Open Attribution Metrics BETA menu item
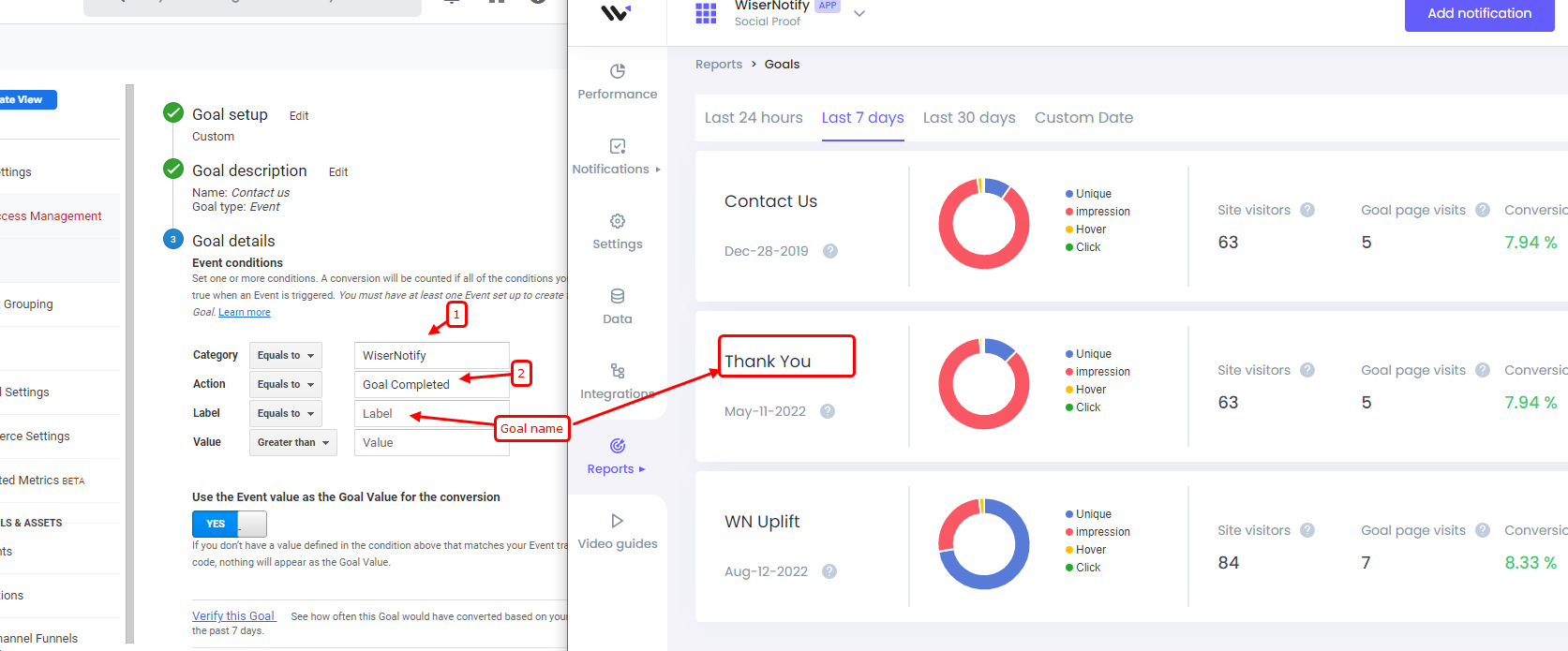This screenshot has height=651, width=1568. click(x=42, y=481)
